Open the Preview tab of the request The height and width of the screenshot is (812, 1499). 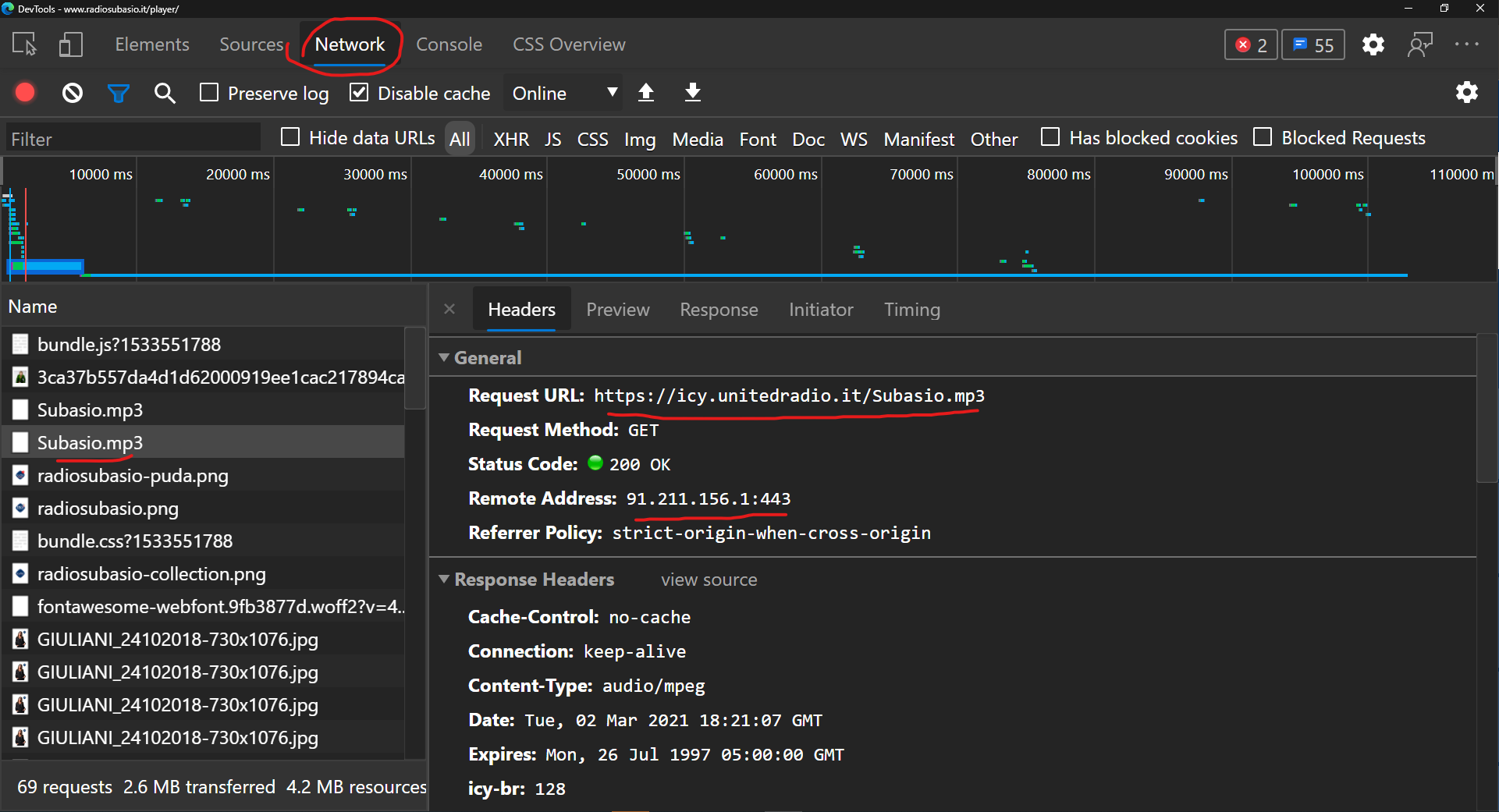[617, 310]
